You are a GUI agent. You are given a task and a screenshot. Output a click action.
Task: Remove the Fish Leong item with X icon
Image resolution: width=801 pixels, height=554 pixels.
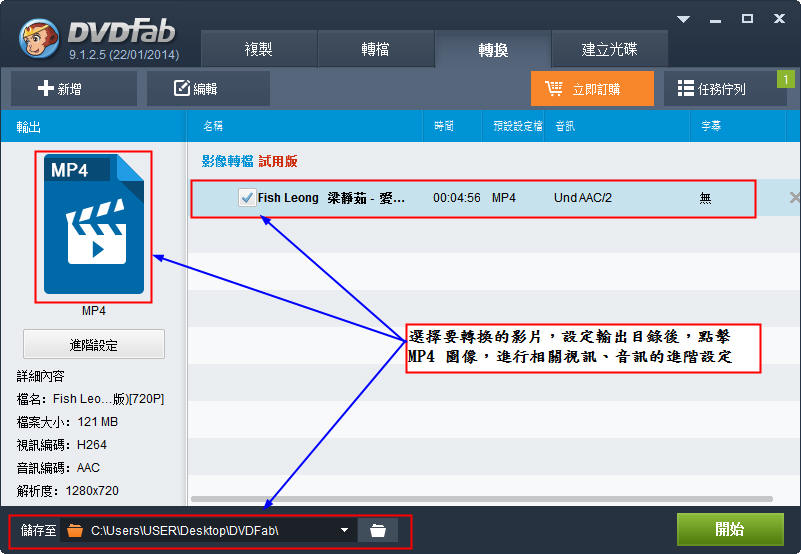pos(794,198)
